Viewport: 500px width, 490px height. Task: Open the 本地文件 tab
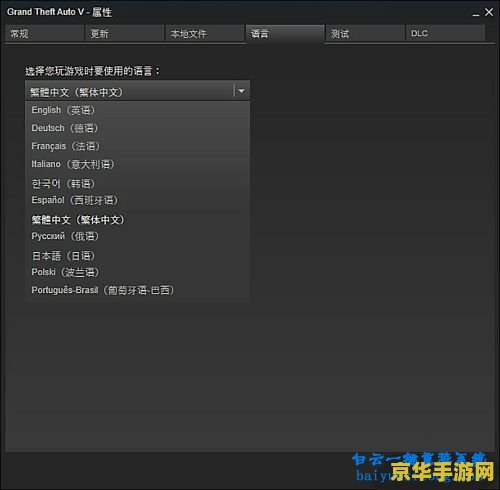(204, 33)
